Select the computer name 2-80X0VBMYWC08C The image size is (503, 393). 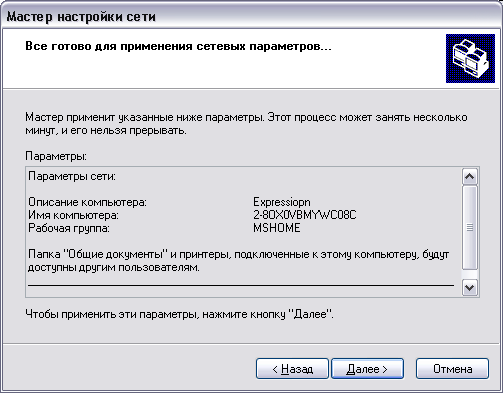pyautogui.click(x=305, y=215)
